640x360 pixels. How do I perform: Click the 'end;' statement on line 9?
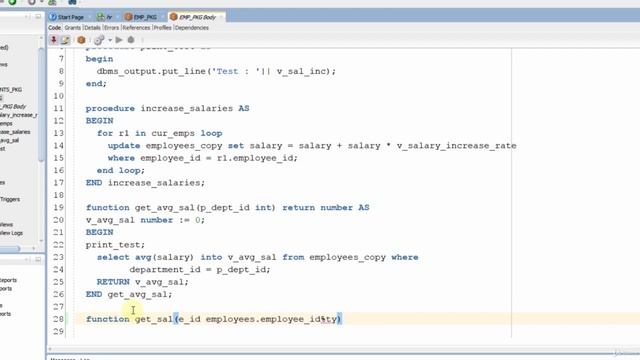96,84
